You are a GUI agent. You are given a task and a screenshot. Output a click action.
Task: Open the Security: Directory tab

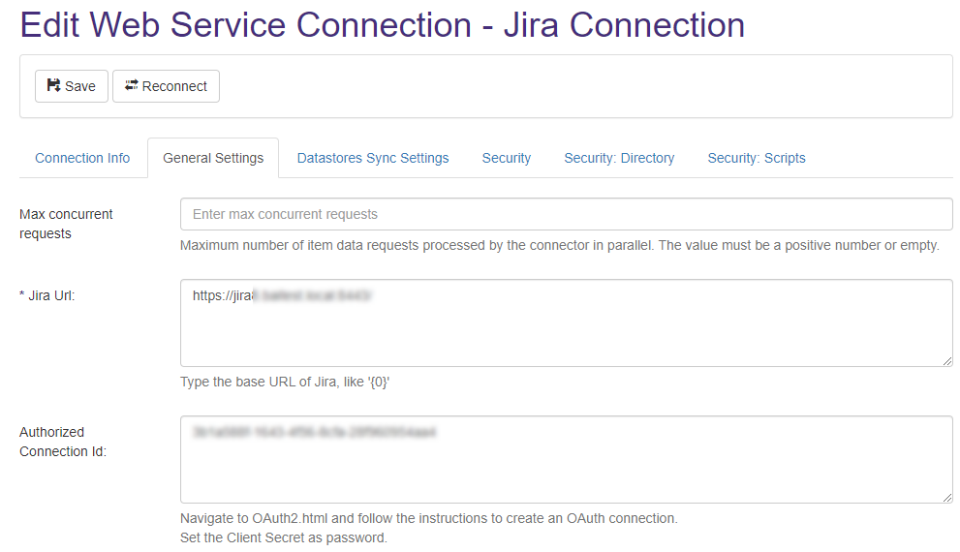(619, 158)
